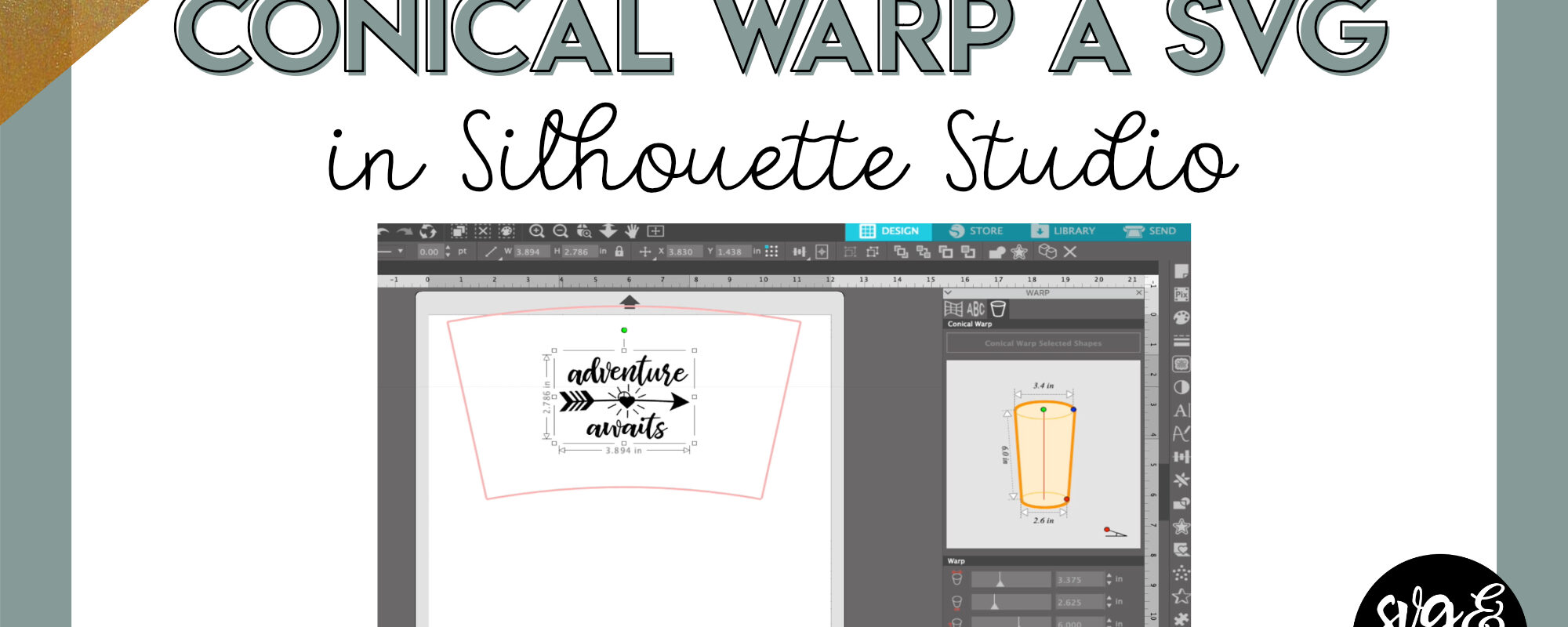The width and height of the screenshot is (1568, 627).
Task: Click the green center handle on cup
Action: pyautogui.click(x=1044, y=409)
